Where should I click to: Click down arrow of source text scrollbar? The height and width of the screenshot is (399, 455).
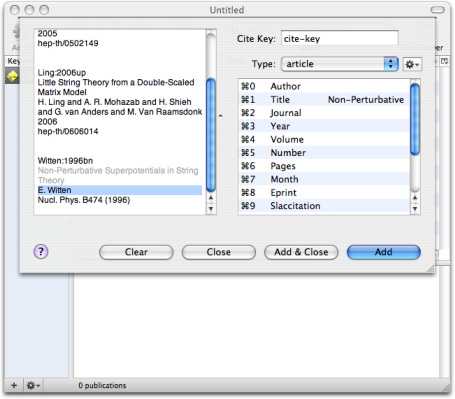pyautogui.click(x=211, y=209)
